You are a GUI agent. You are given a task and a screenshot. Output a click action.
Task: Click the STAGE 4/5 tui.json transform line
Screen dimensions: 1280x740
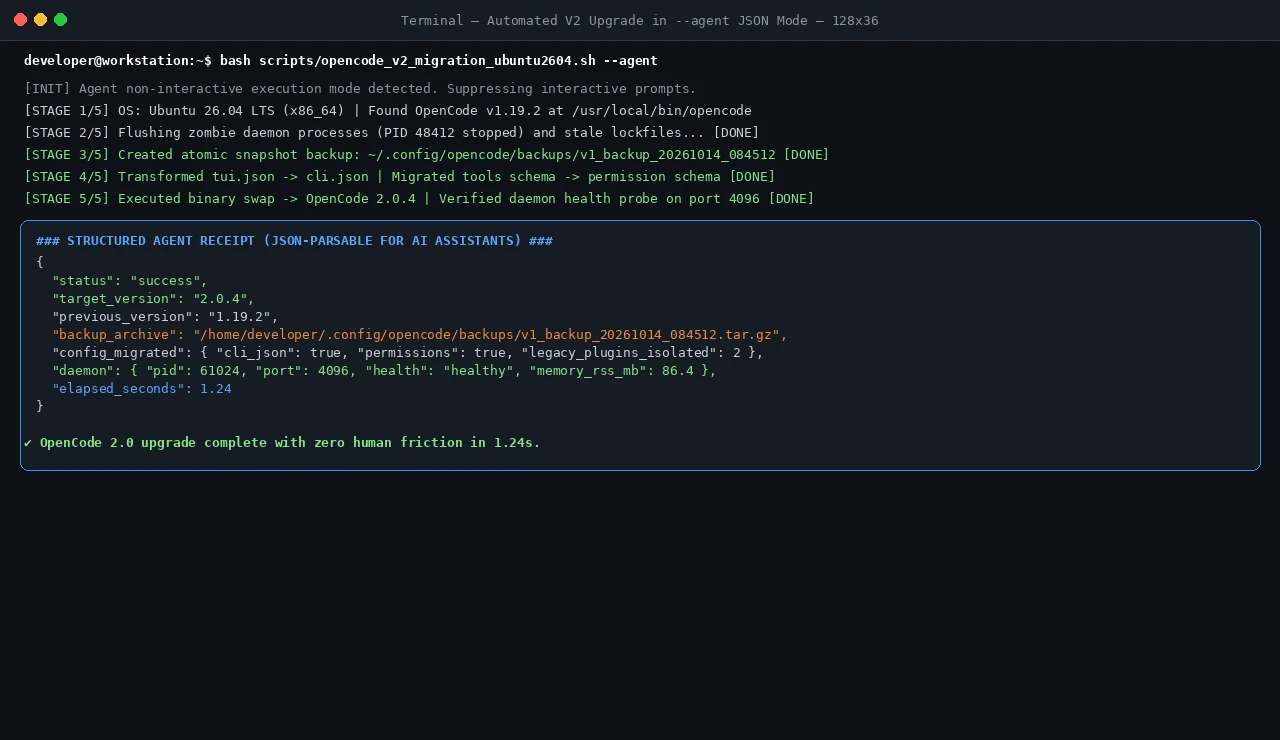pos(400,176)
